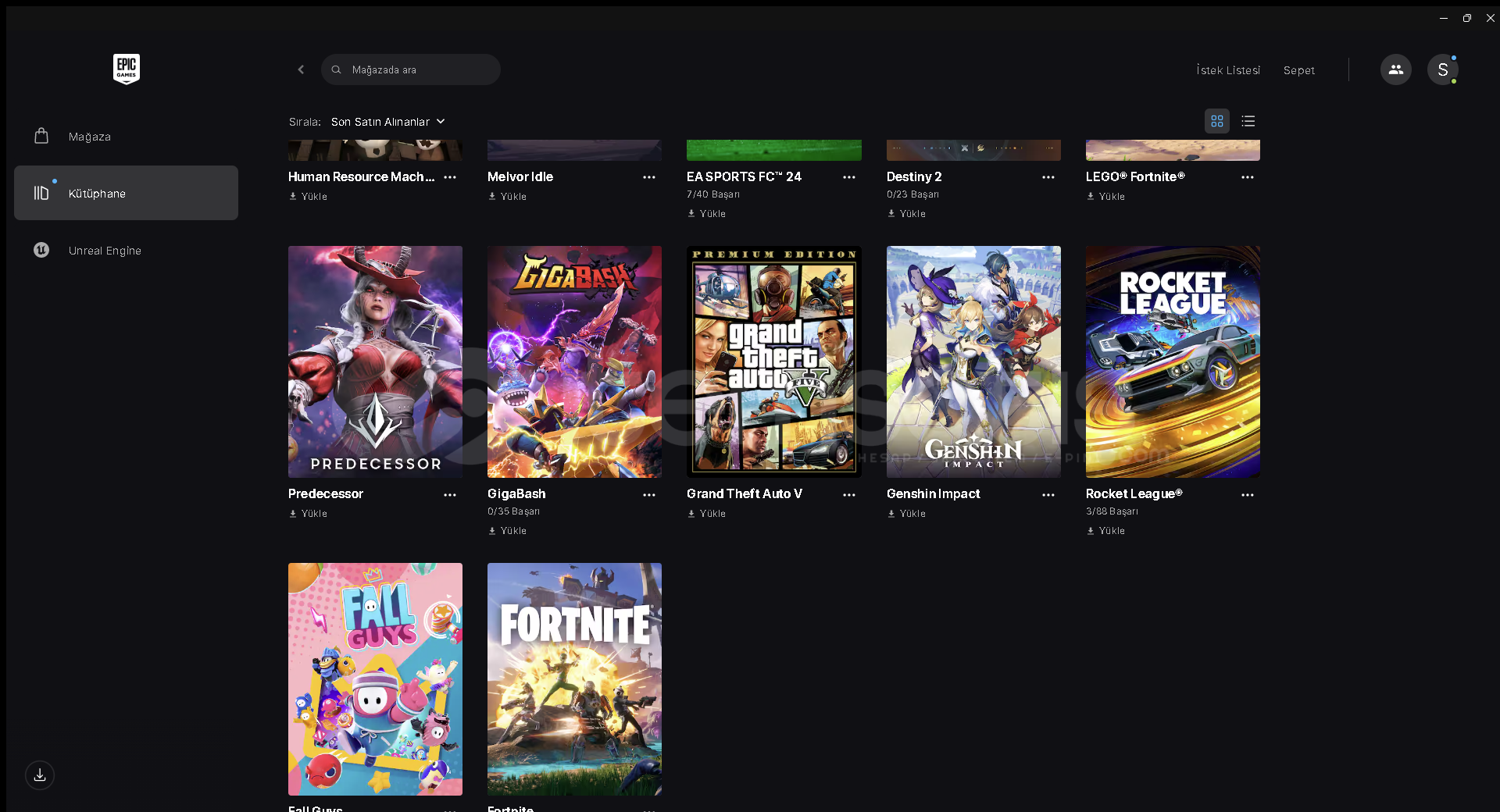Expand the Son Satın Alınanlar sort dropdown
The height and width of the screenshot is (812, 1500).
[387, 122]
